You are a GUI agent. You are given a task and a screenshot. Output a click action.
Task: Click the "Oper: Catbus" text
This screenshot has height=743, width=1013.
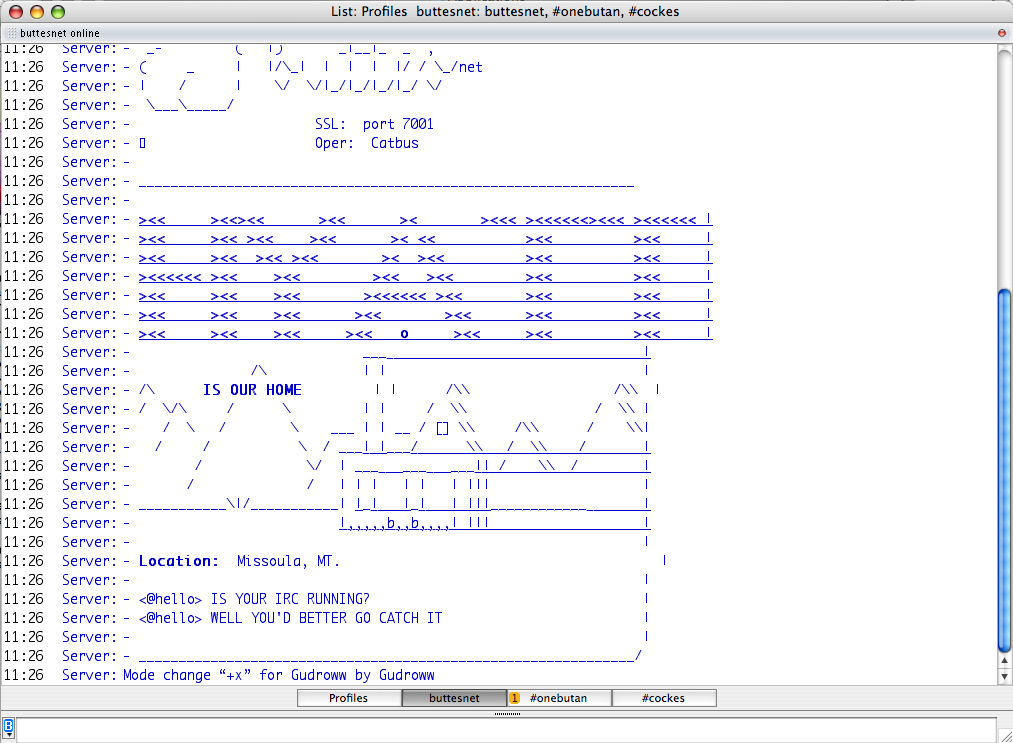coord(366,143)
